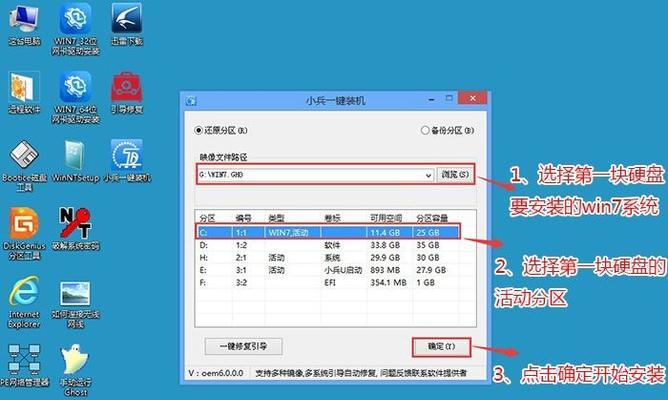Open the 手动运行Ghost desktop icon
Viewport: 668px width, 400px height.
click(75, 370)
